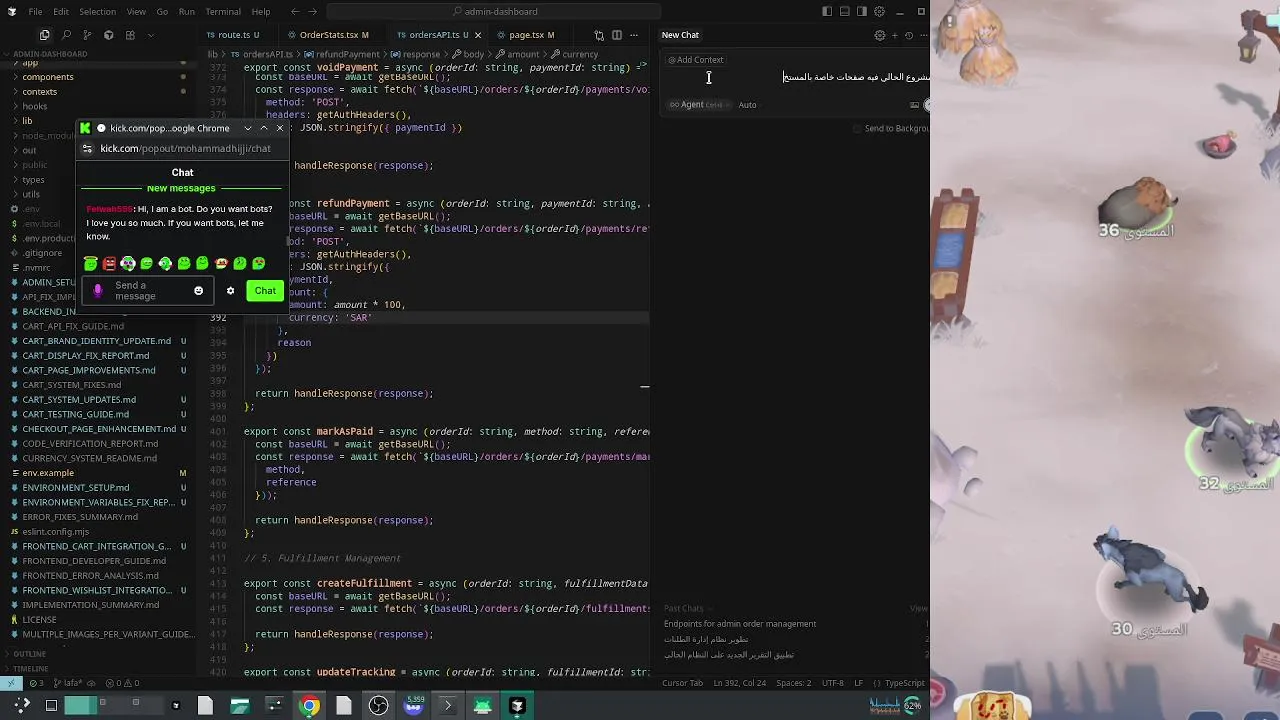The image size is (1280, 720).
Task: Click the Add Context button
Action: click(x=696, y=60)
